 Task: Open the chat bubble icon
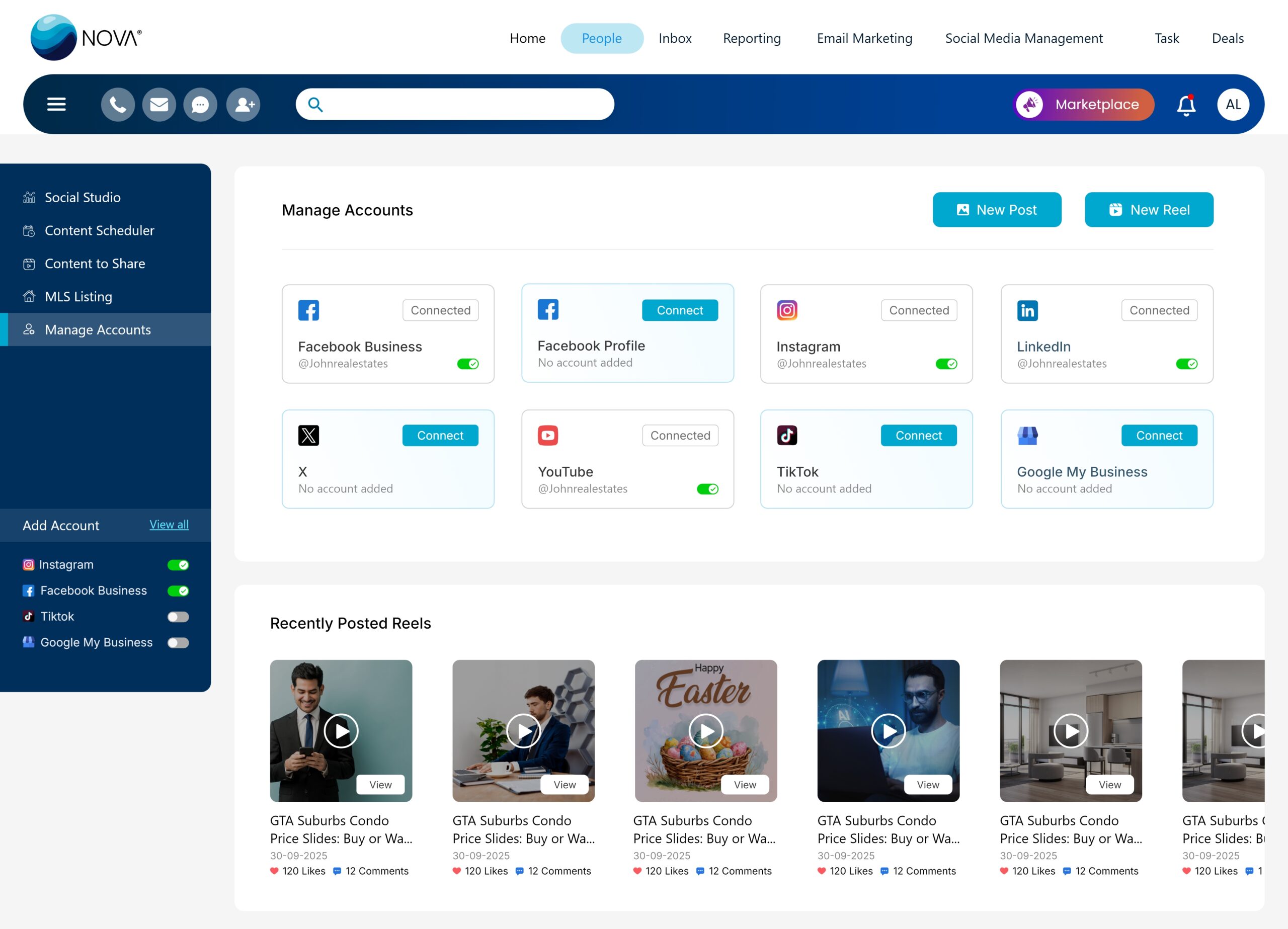tap(200, 105)
